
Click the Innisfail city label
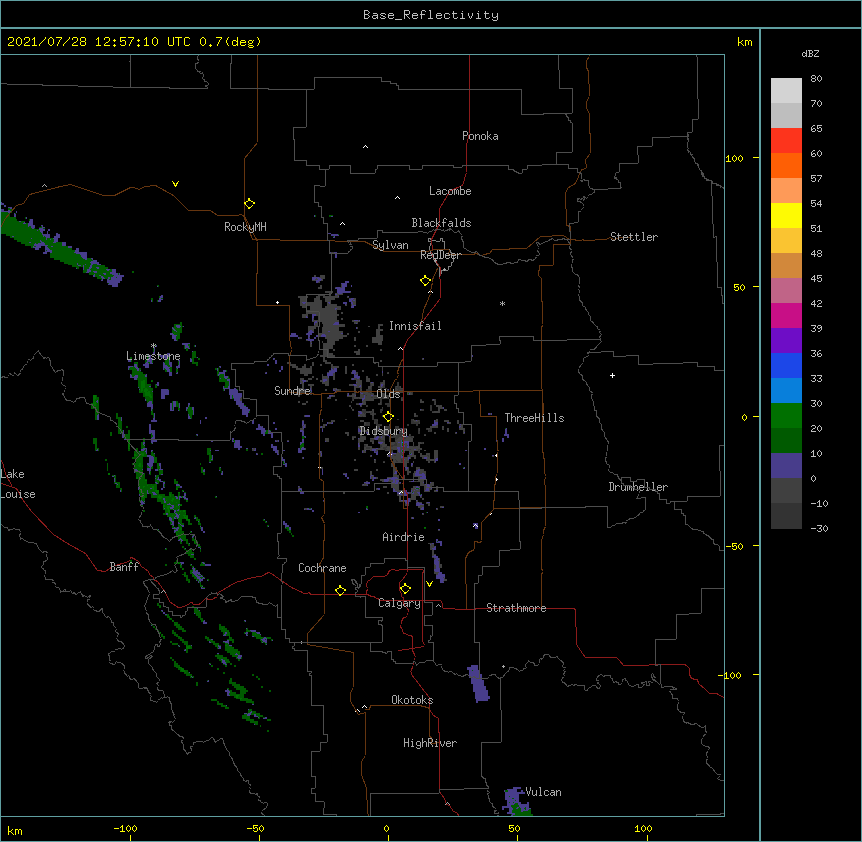click(x=415, y=326)
